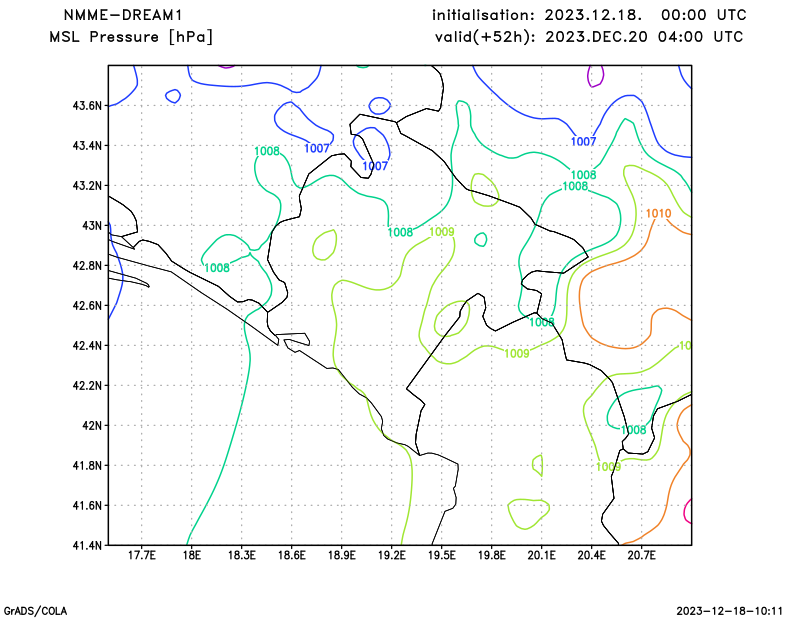Click the orange 1010 contour label

point(658,213)
